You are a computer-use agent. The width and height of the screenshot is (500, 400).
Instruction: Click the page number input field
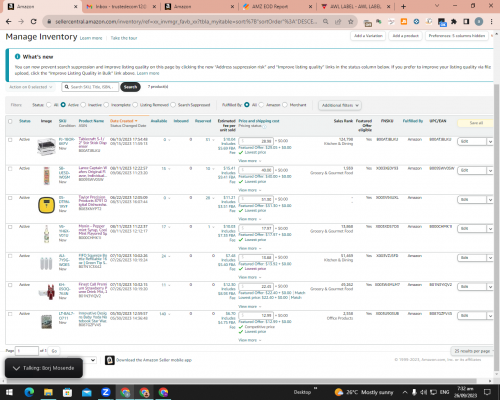pos(27,351)
